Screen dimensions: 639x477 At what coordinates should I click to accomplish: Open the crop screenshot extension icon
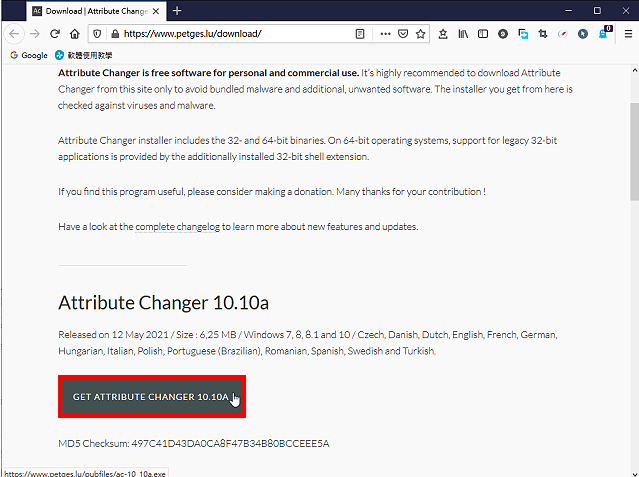[543, 34]
